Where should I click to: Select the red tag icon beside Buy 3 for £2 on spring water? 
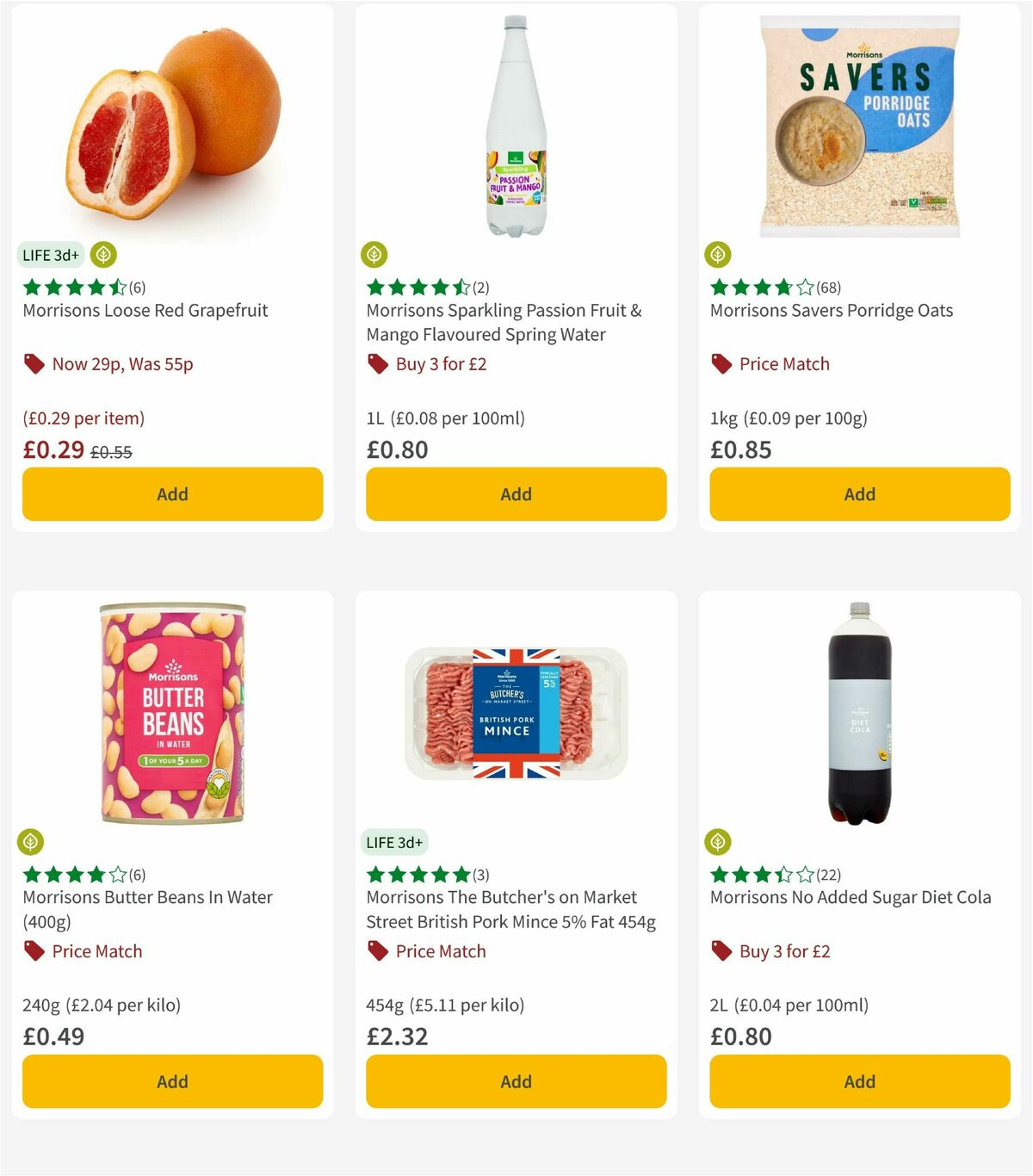(376, 363)
